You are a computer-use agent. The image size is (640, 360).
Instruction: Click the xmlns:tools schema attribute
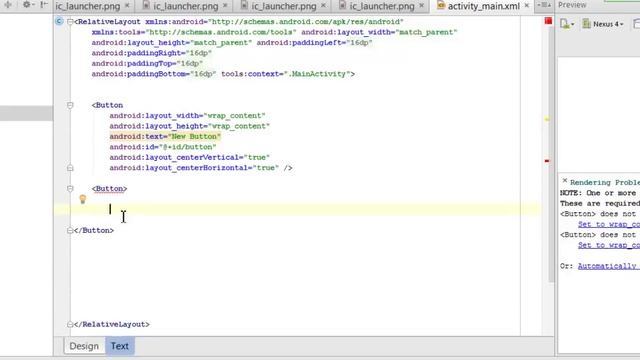pos(194,32)
